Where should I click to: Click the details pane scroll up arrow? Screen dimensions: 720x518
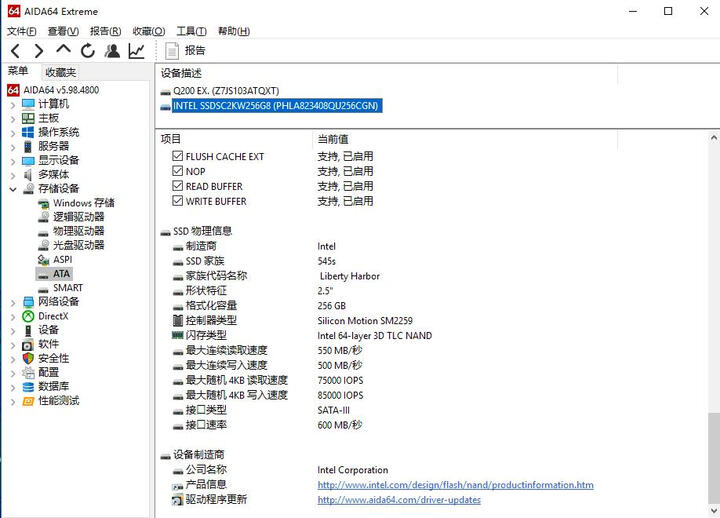click(714, 137)
